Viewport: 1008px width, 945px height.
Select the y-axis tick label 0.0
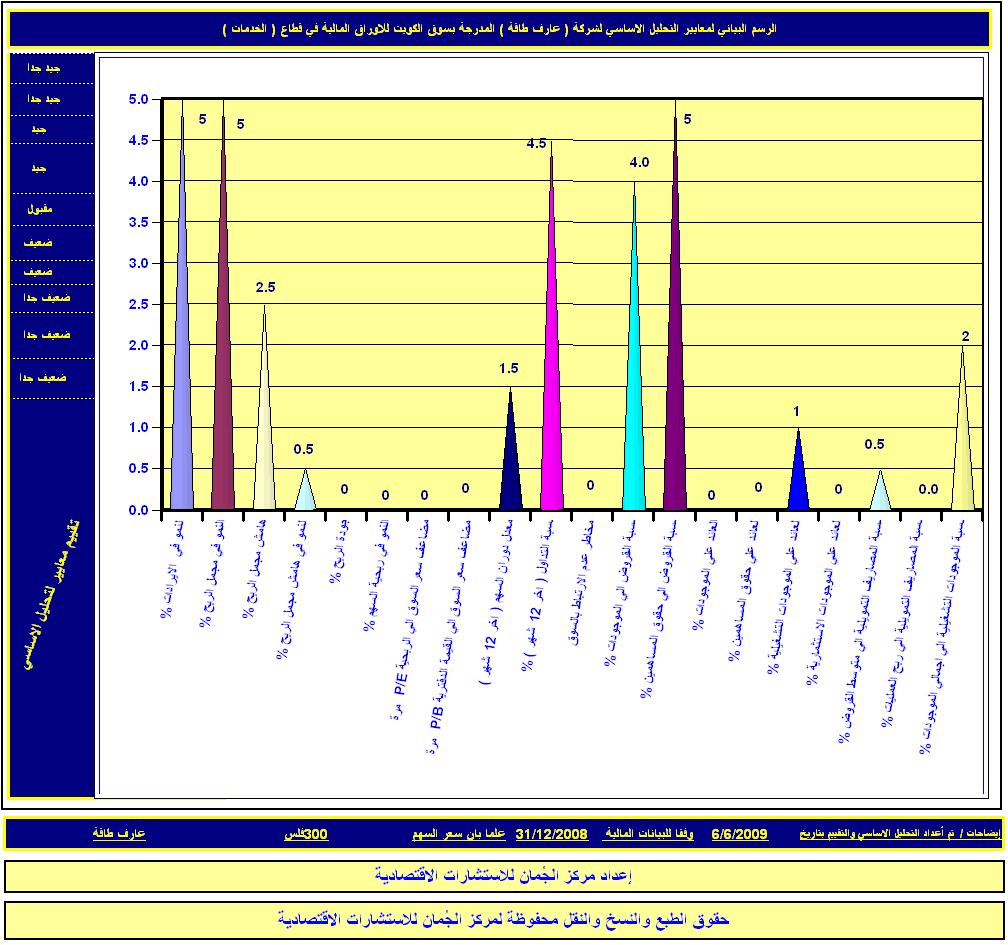[138, 510]
